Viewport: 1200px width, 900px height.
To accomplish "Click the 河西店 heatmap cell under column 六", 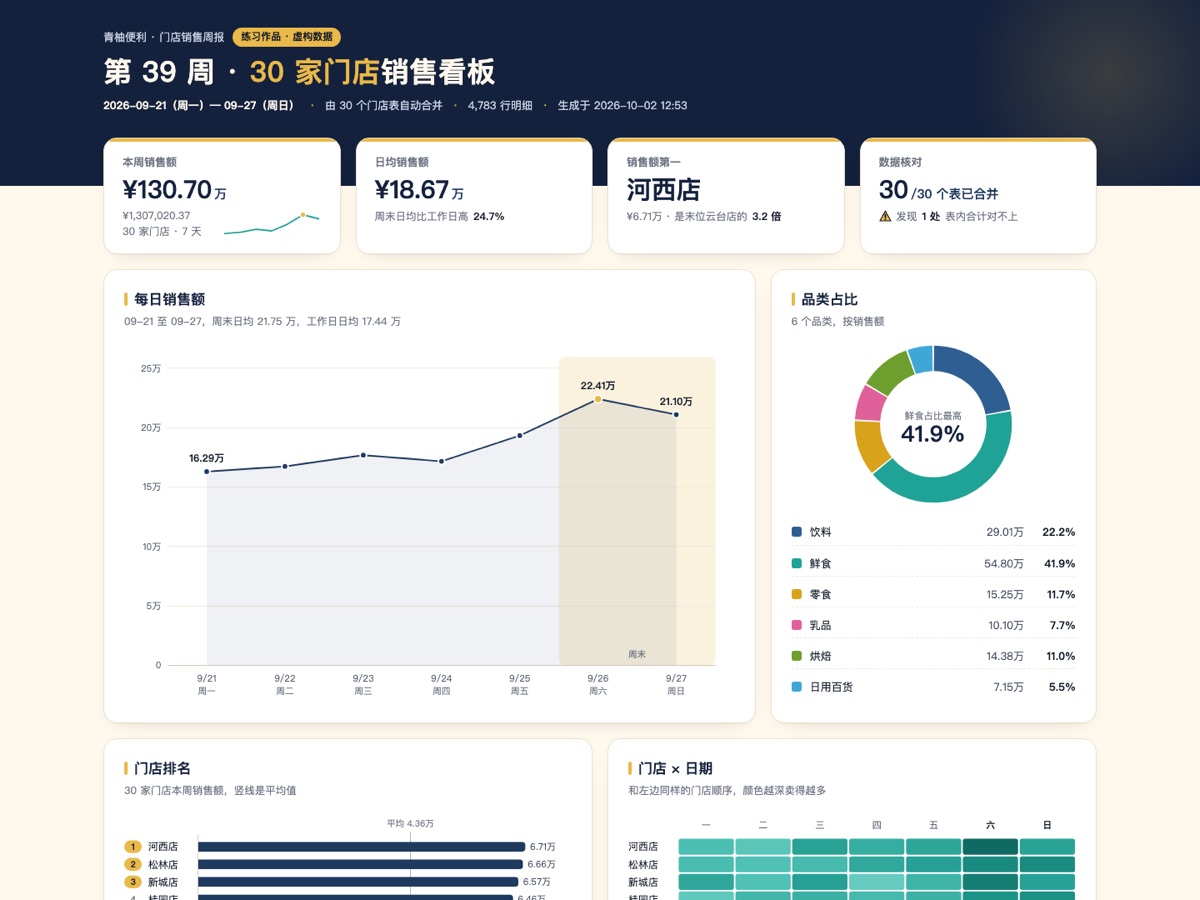I will pyautogui.click(x=990, y=846).
